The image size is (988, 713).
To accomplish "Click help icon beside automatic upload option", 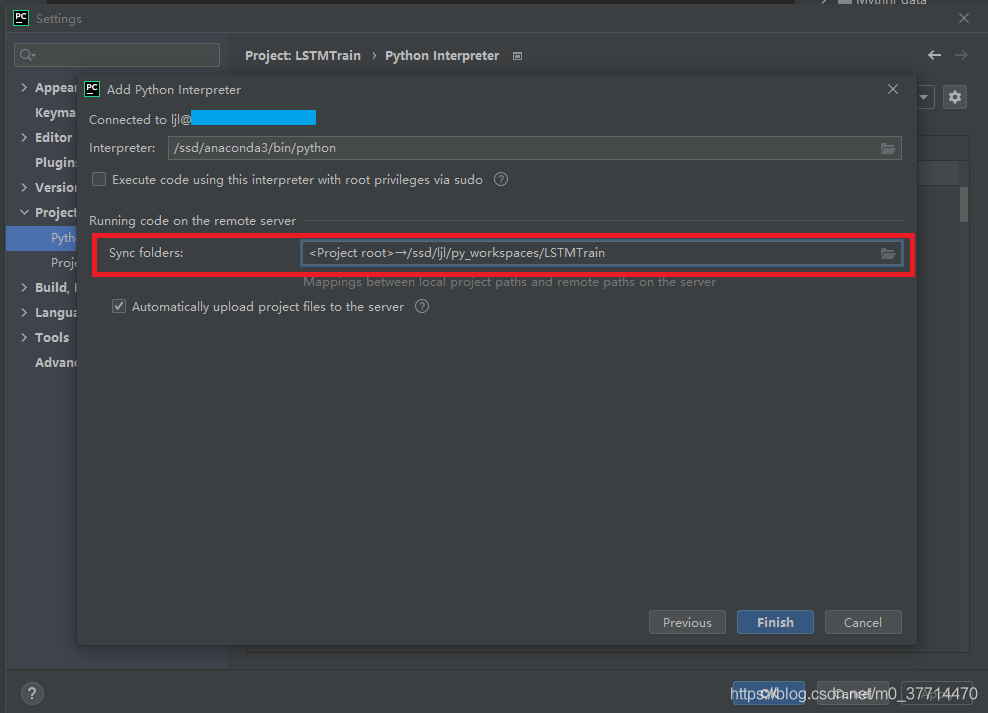I will click(x=422, y=307).
